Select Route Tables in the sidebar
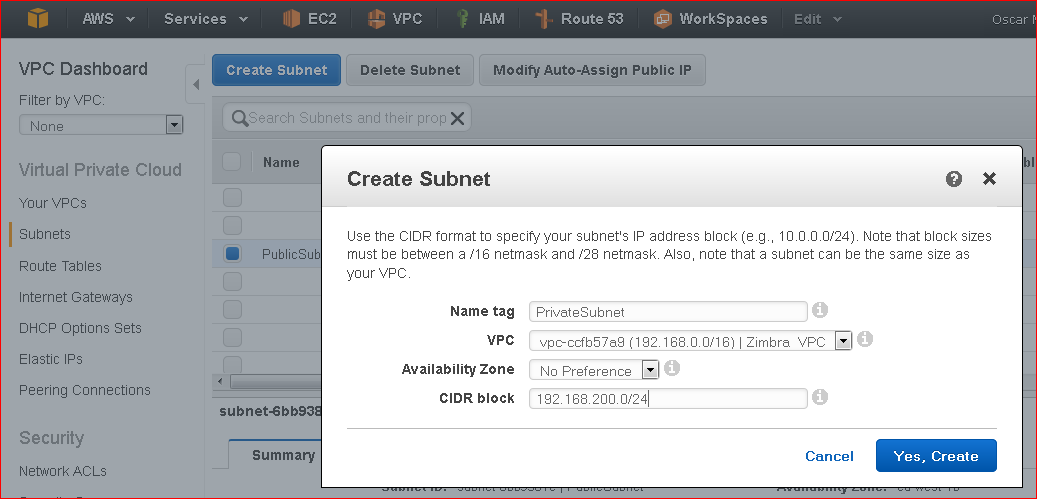The image size is (1037, 499). tap(60, 266)
